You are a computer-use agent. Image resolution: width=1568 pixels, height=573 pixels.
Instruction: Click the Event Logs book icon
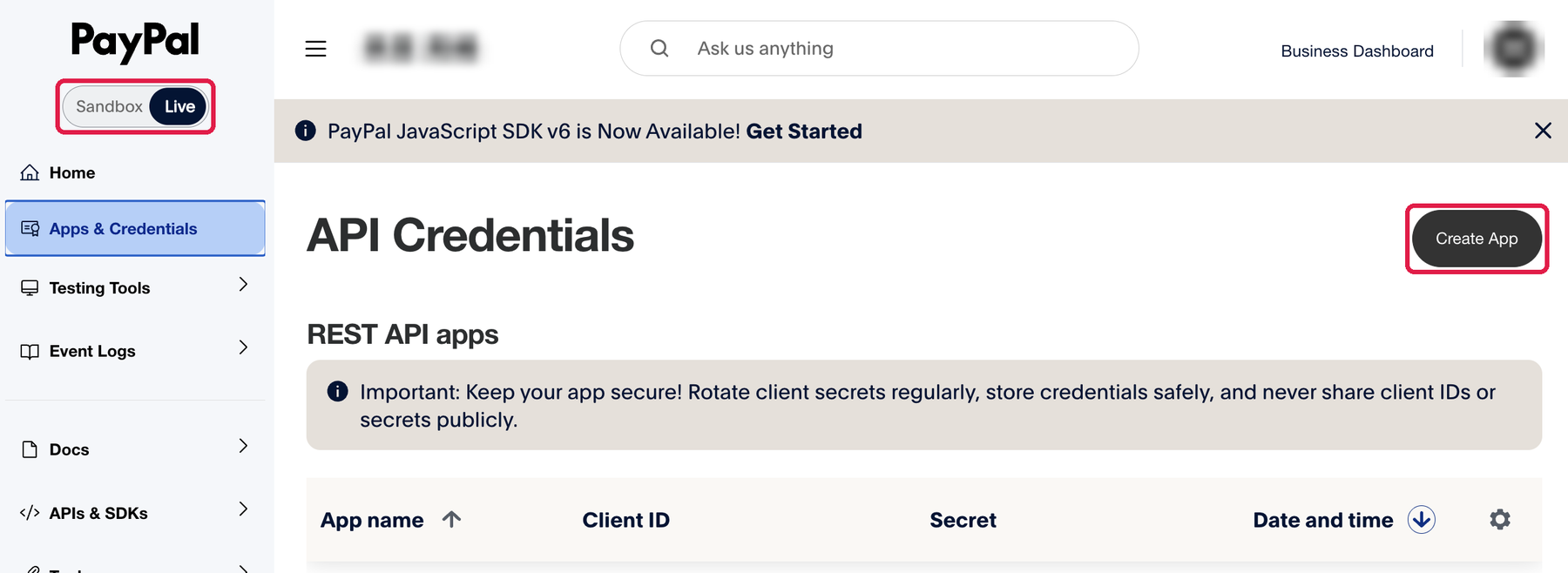coord(30,351)
